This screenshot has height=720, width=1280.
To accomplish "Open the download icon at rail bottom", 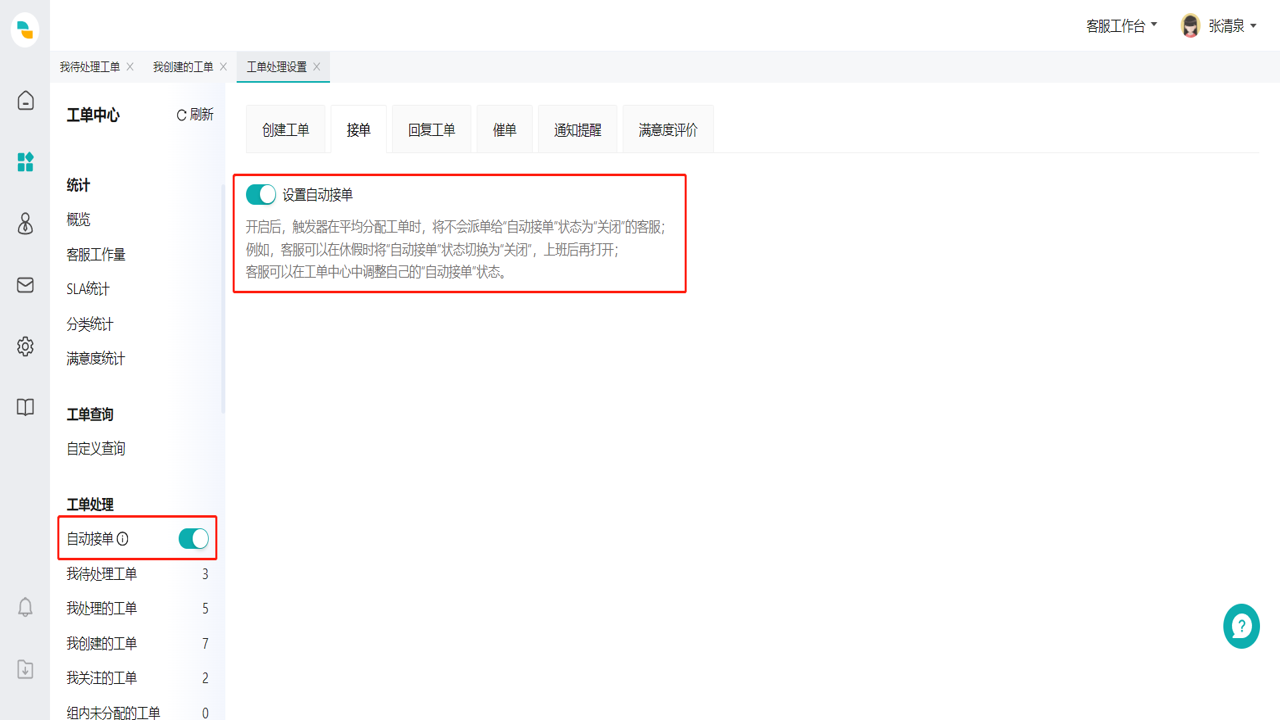I will coord(26,669).
